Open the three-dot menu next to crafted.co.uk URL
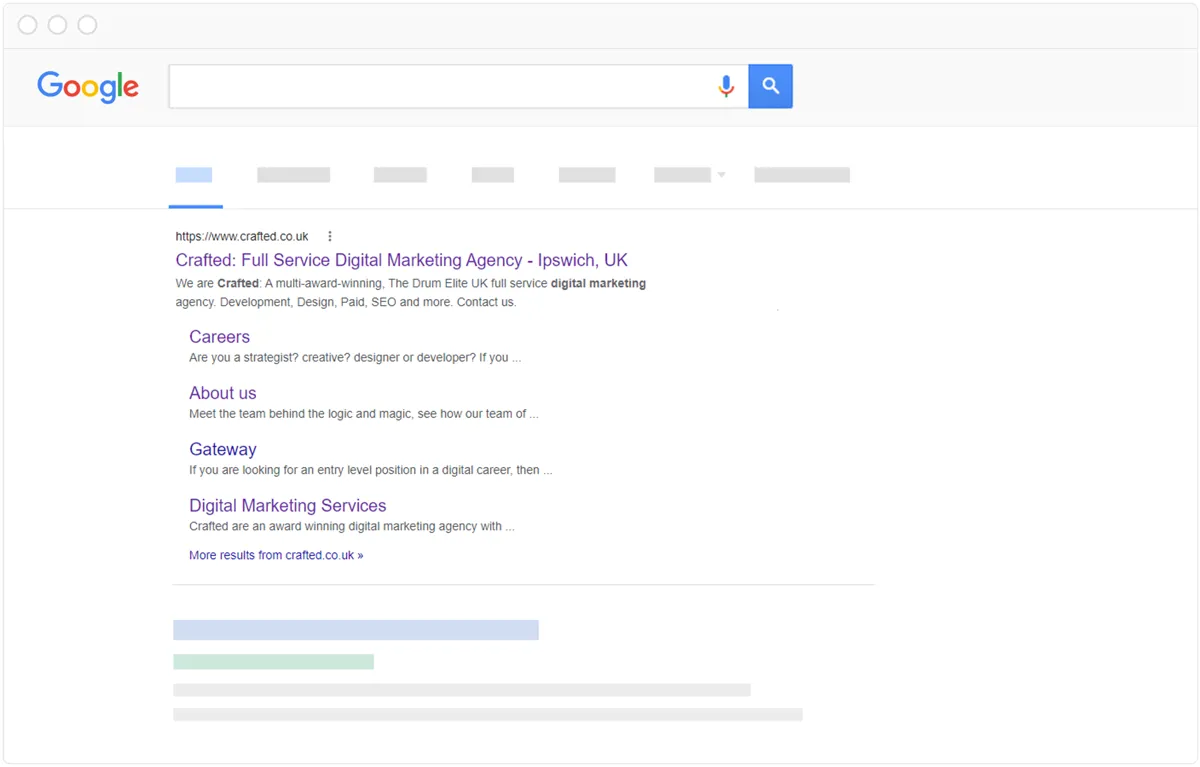 [x=330, y=237]
